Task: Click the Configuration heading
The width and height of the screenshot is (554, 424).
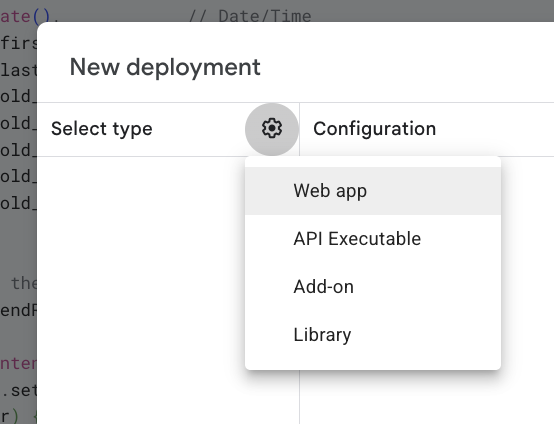Action: click(375, 129)
